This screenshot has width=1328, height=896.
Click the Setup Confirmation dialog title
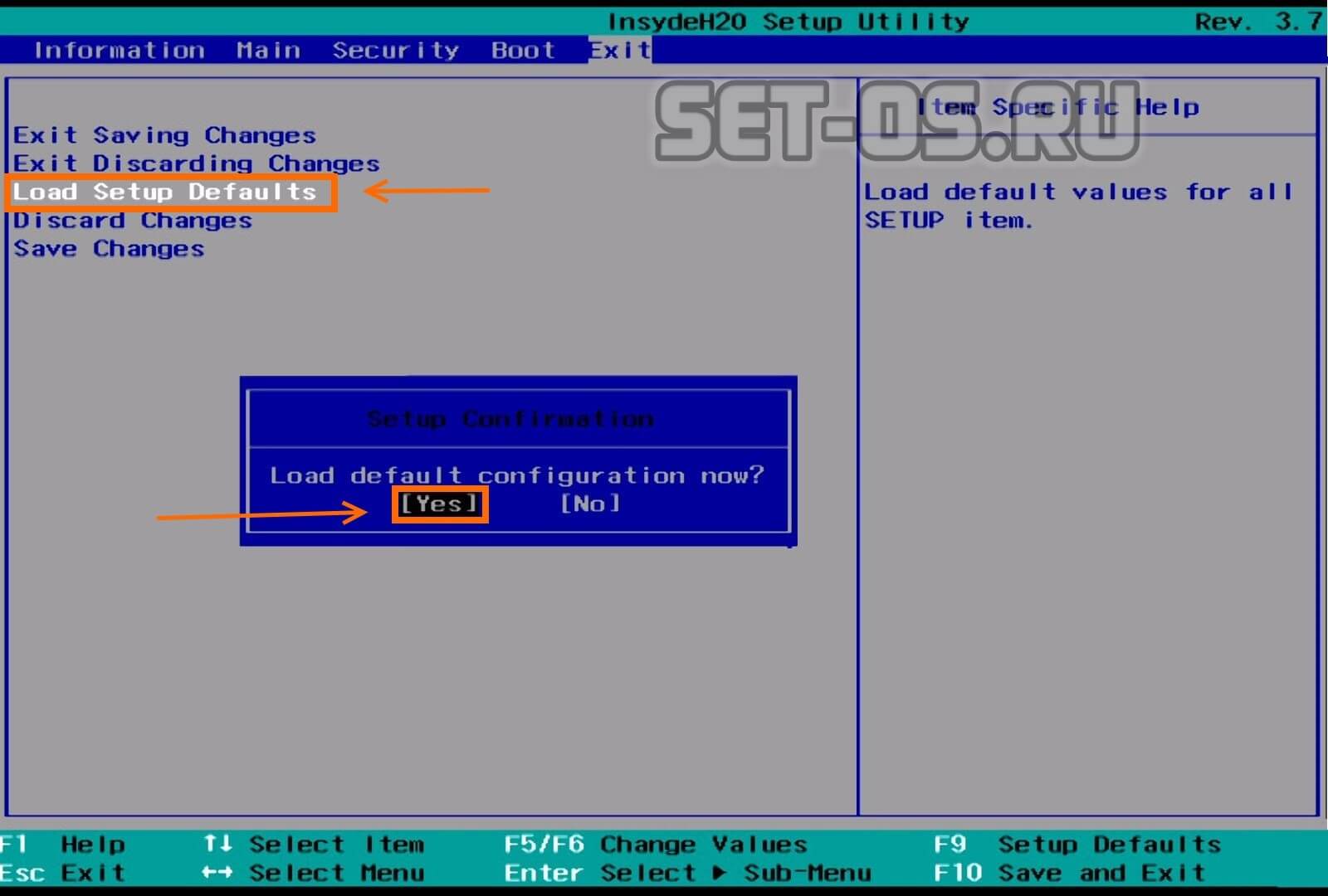coord(510,419)
